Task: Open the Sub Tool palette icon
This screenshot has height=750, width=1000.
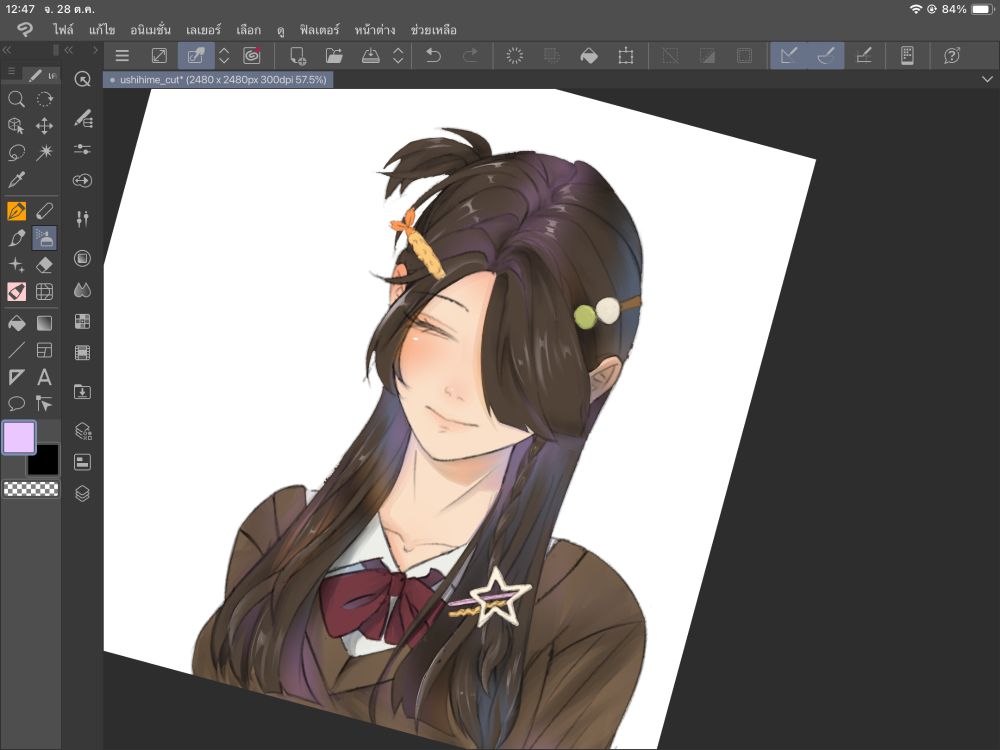Action: click(x=82, y=119)
